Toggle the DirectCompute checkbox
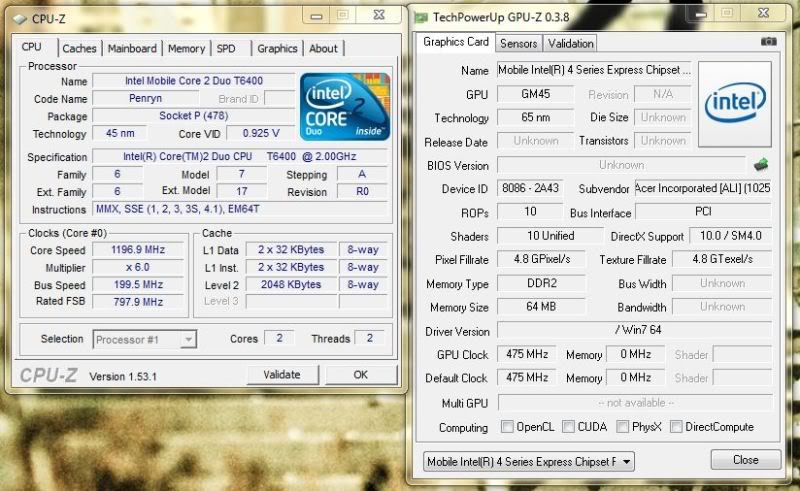 coord(676,426)
